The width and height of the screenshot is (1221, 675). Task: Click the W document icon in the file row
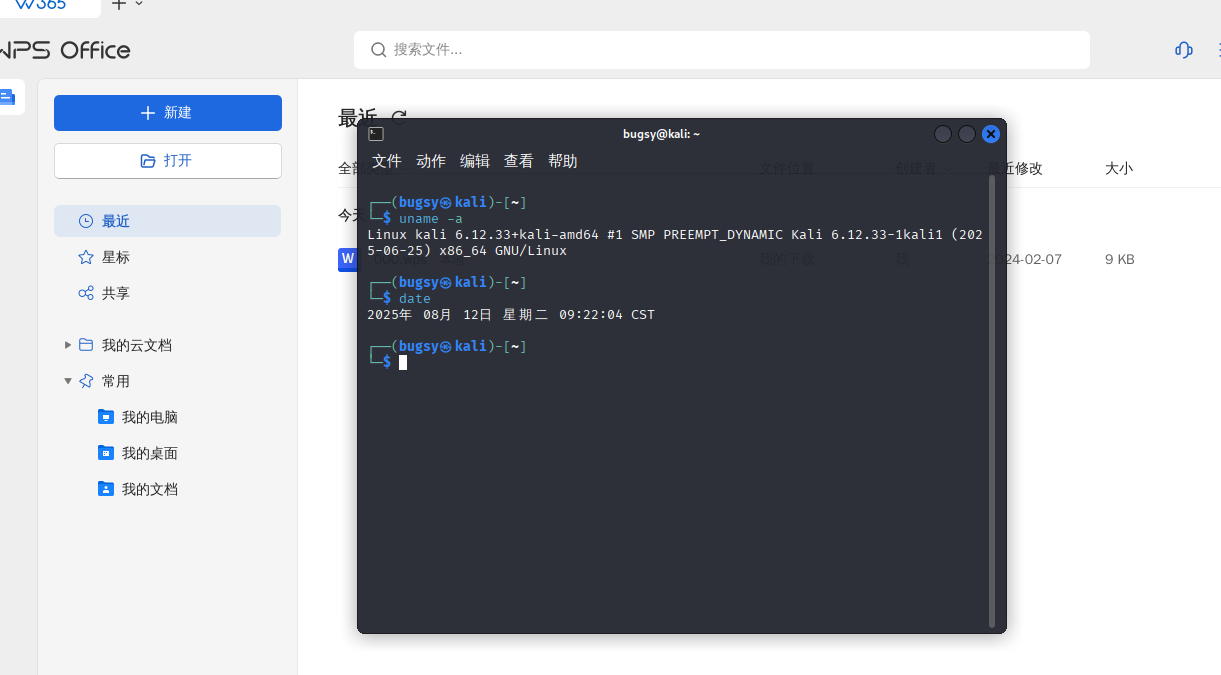coord(347,259)
